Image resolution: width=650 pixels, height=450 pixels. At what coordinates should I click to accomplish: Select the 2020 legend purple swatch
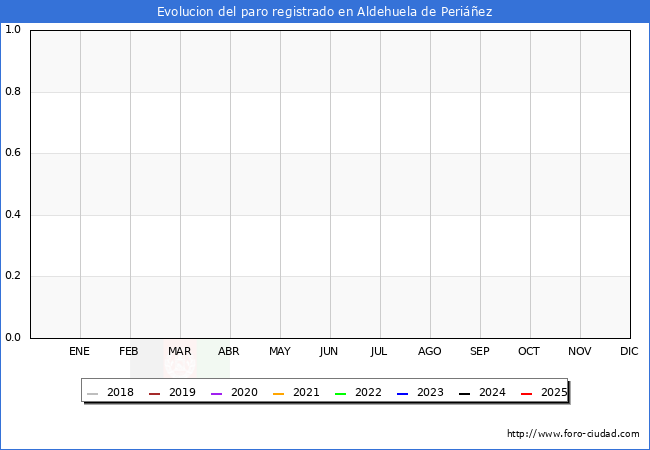click(216, 394)
